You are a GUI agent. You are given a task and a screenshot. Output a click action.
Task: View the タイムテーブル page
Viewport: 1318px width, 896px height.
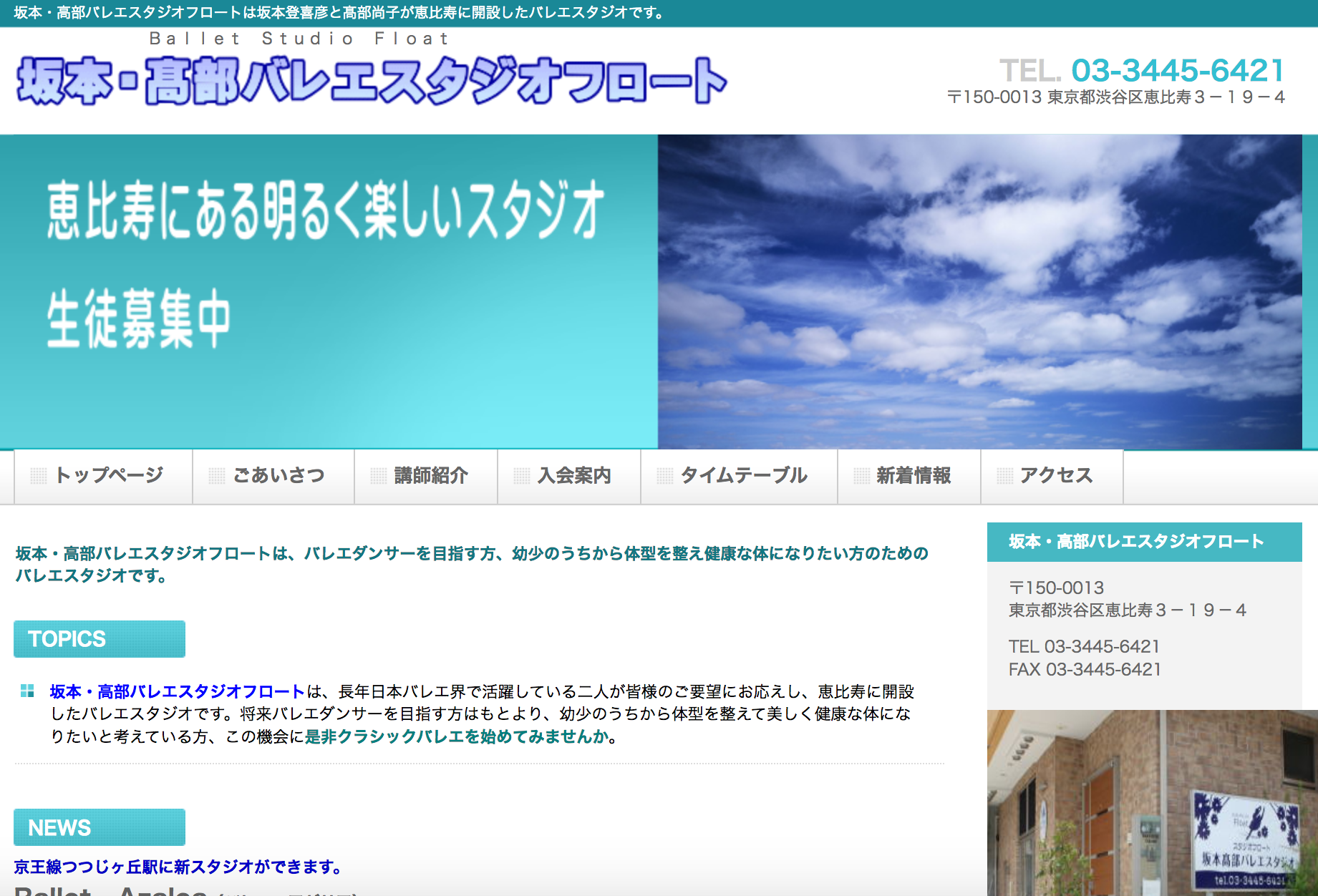tap(739, 477)
